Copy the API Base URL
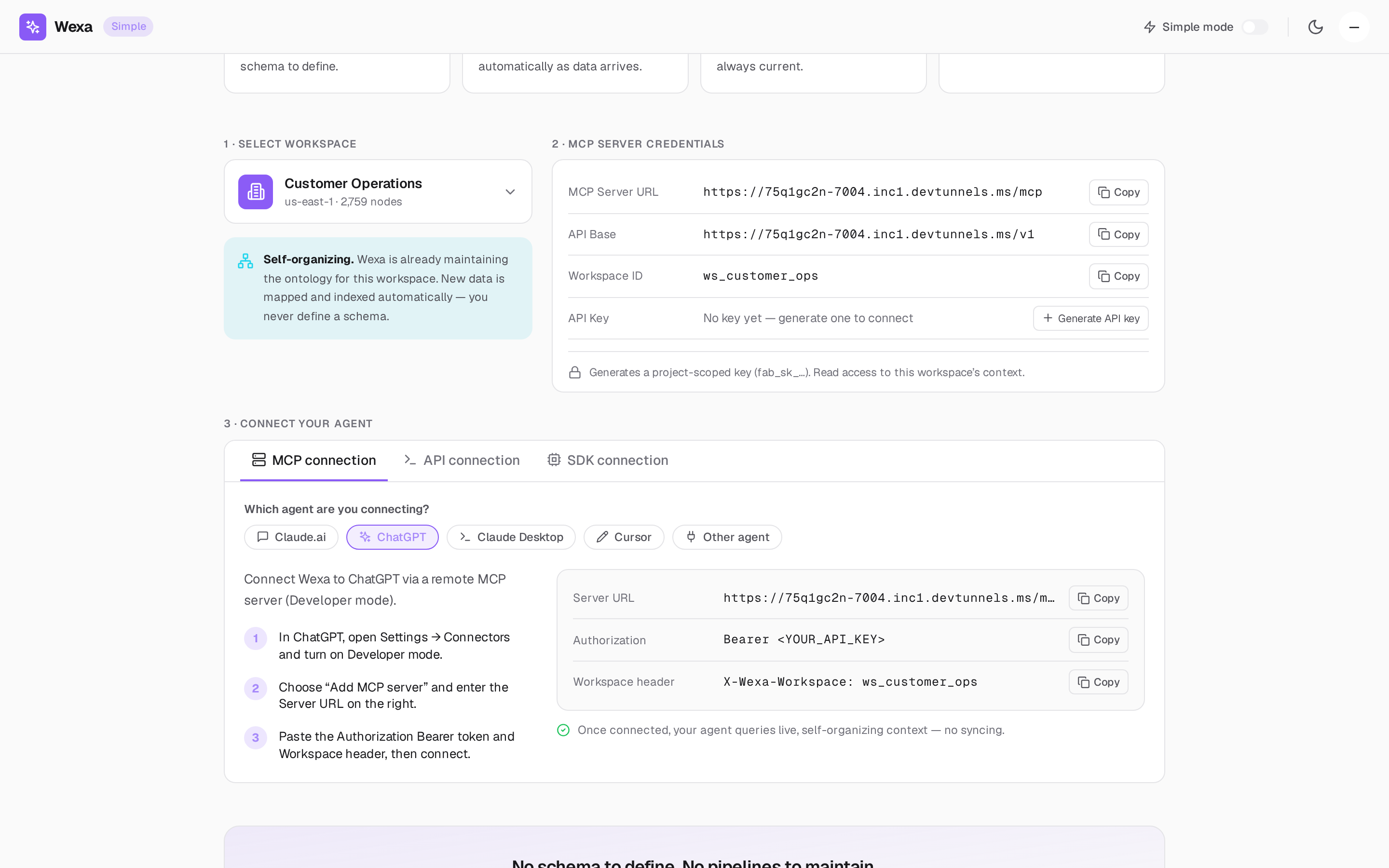Viewport: 1389px width, 868px height. coord(1118,234)
